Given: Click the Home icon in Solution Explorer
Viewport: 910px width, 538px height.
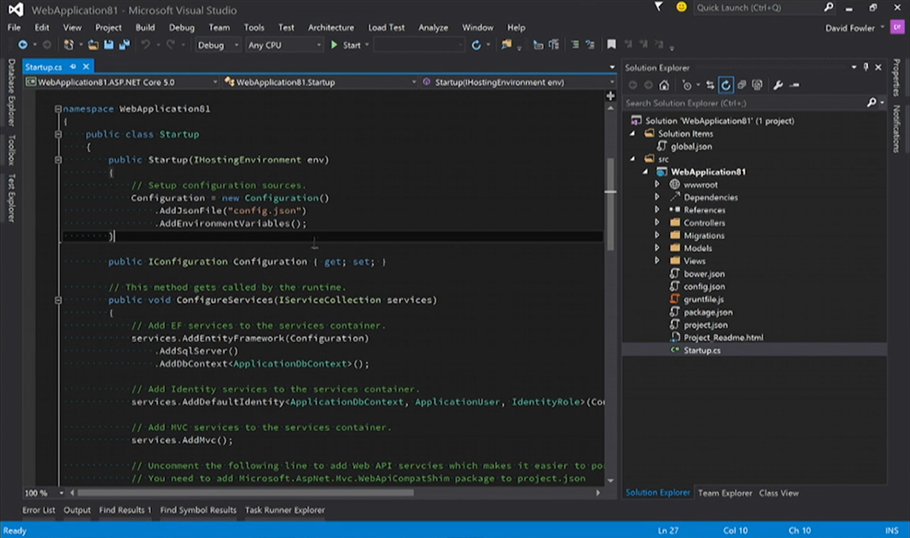Looking at the screenshot, I should coord(666,85).
